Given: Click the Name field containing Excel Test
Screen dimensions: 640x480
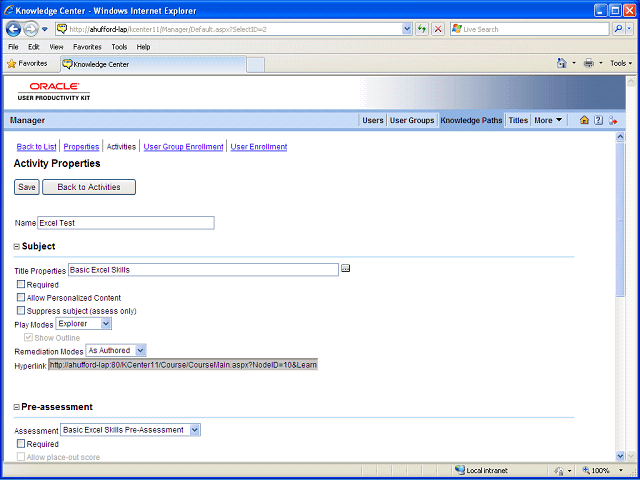Looking at the screenshot, I should pos(126,223).
